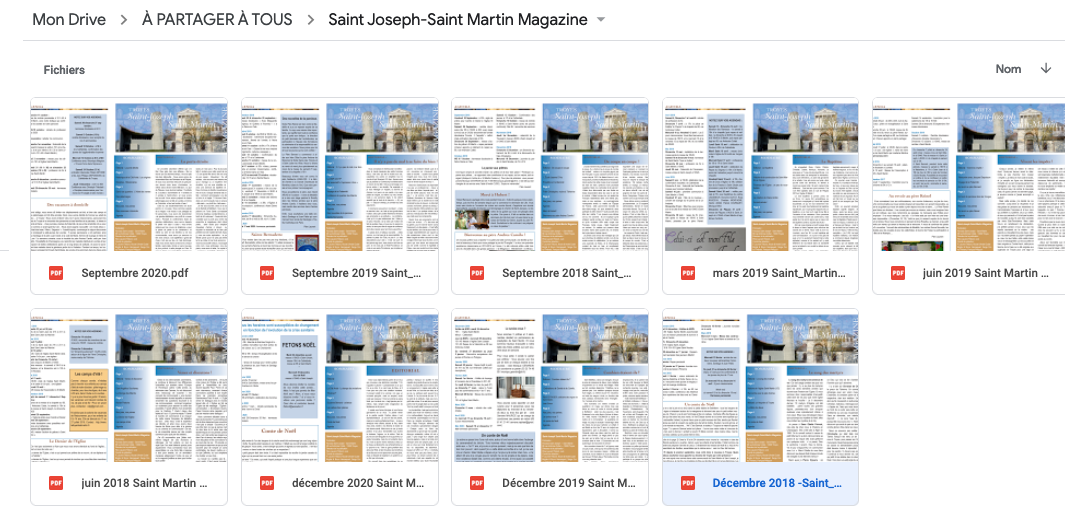Select Décembre 2019 thumbnail preview

550,385
